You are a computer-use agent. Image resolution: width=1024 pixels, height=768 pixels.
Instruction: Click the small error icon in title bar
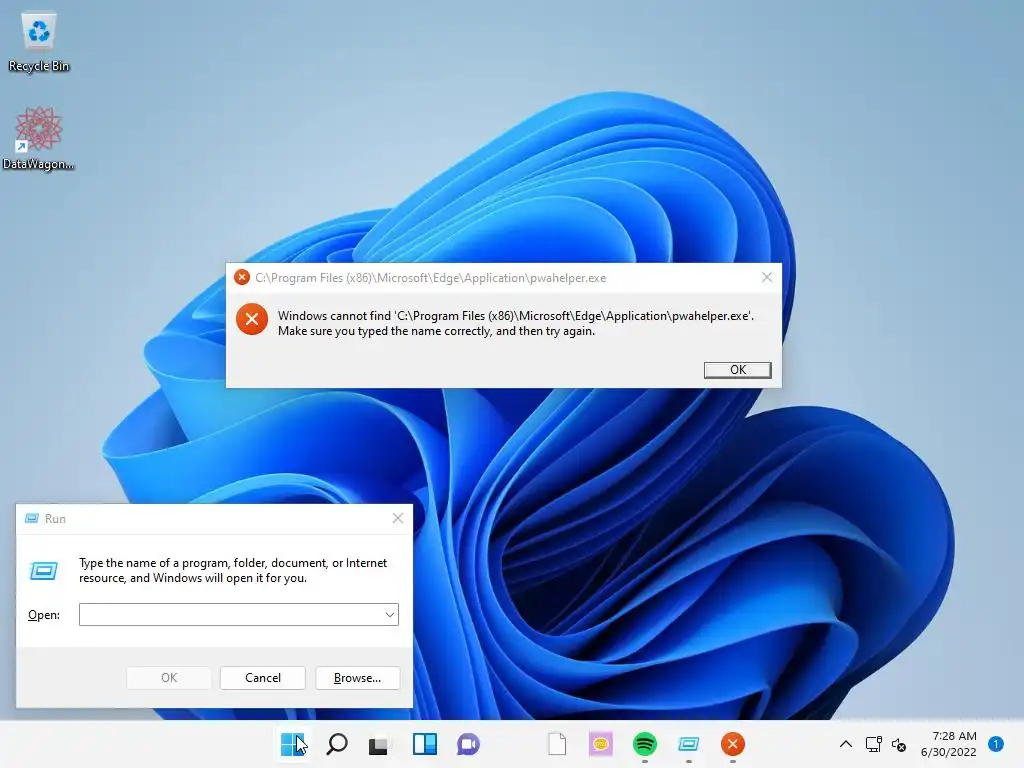point(242,278)
